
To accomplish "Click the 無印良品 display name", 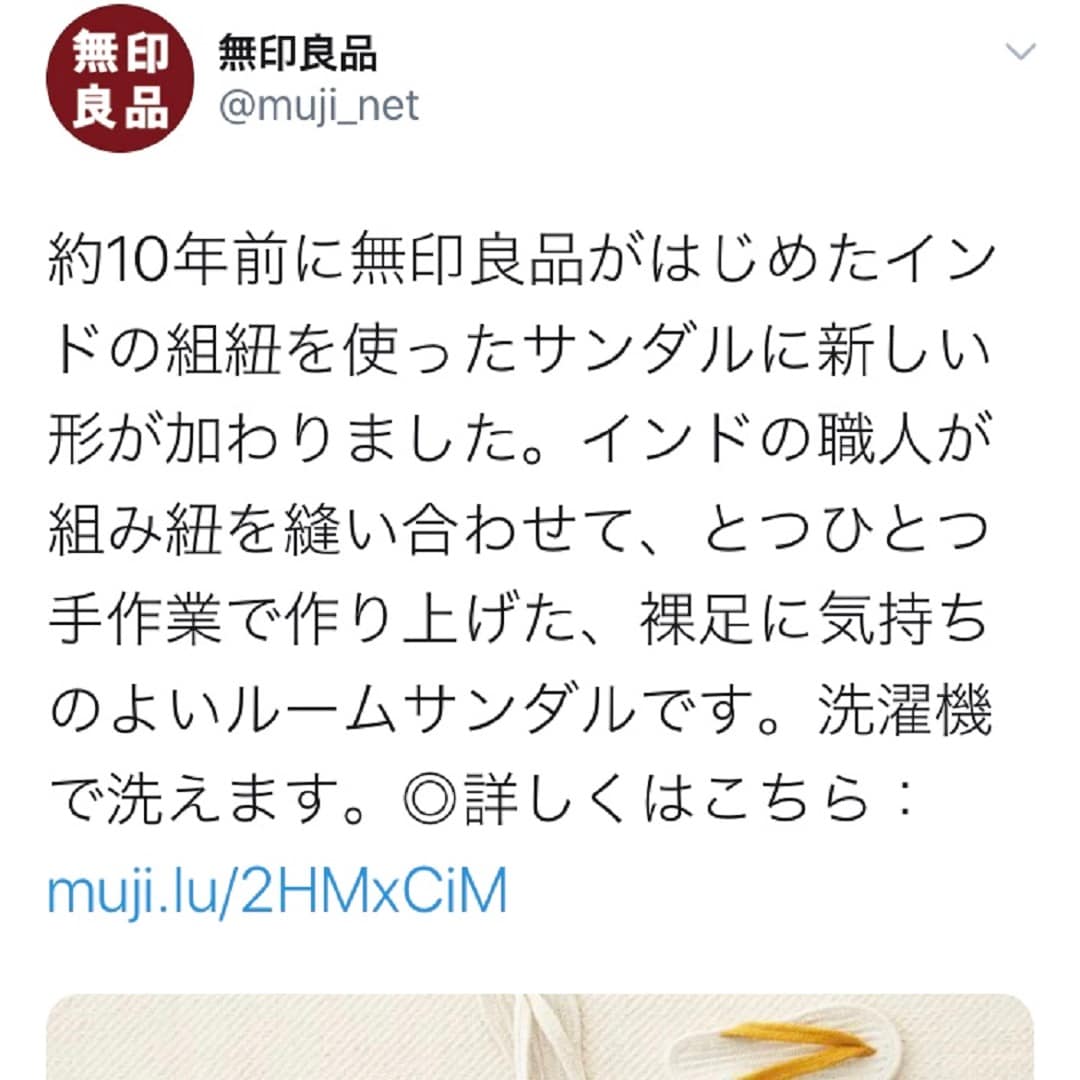I will 298,53.
